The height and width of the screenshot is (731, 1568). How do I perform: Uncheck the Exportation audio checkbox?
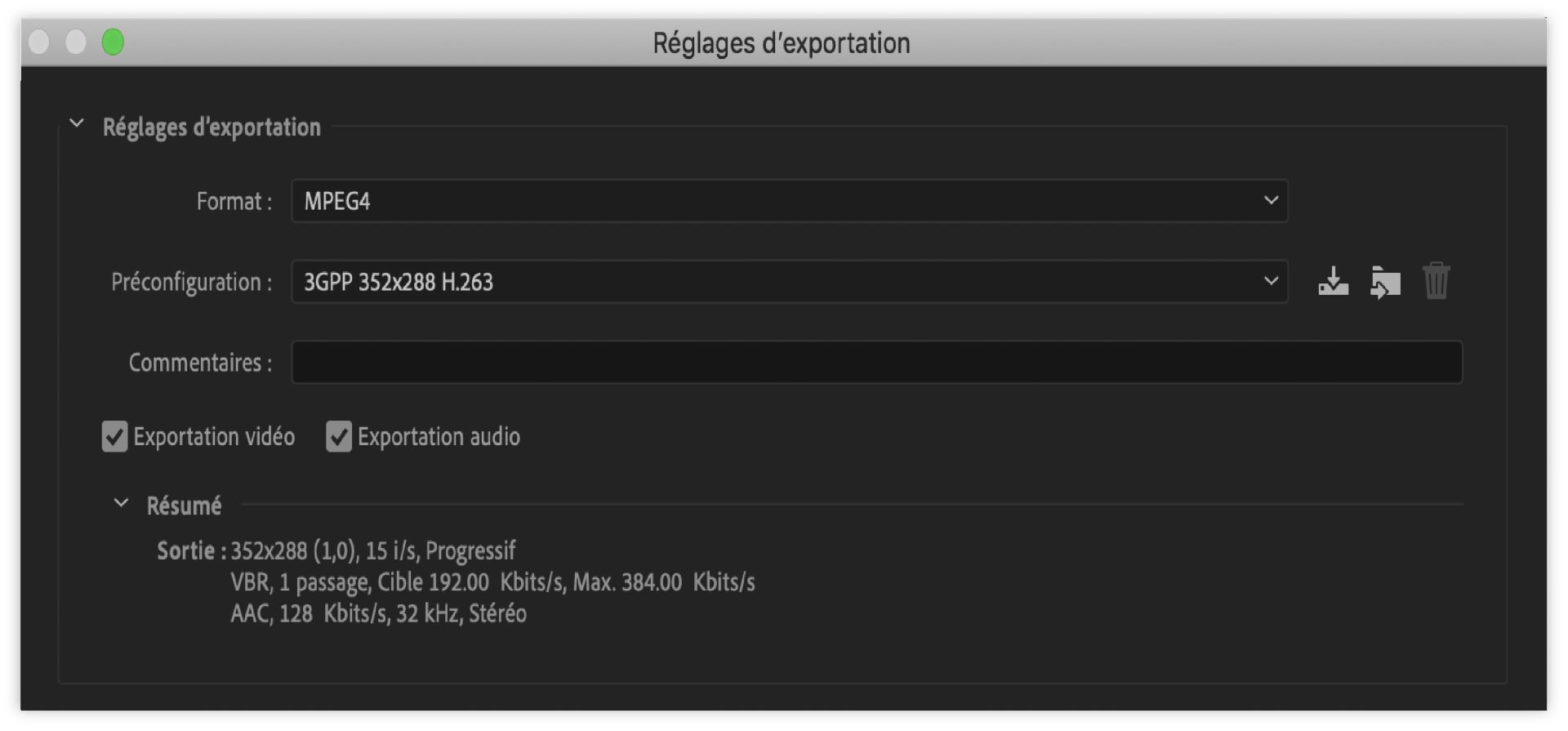pos(339,437)
